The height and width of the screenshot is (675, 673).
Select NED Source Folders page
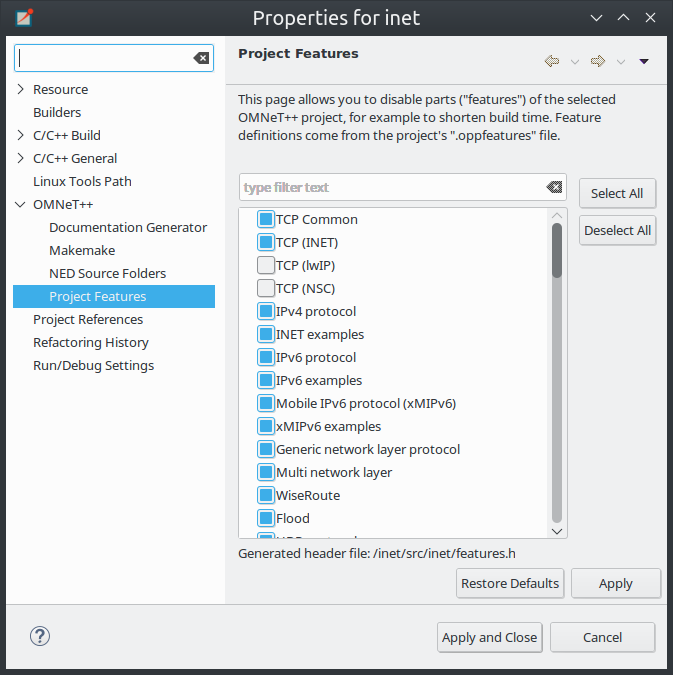(108, 273)
